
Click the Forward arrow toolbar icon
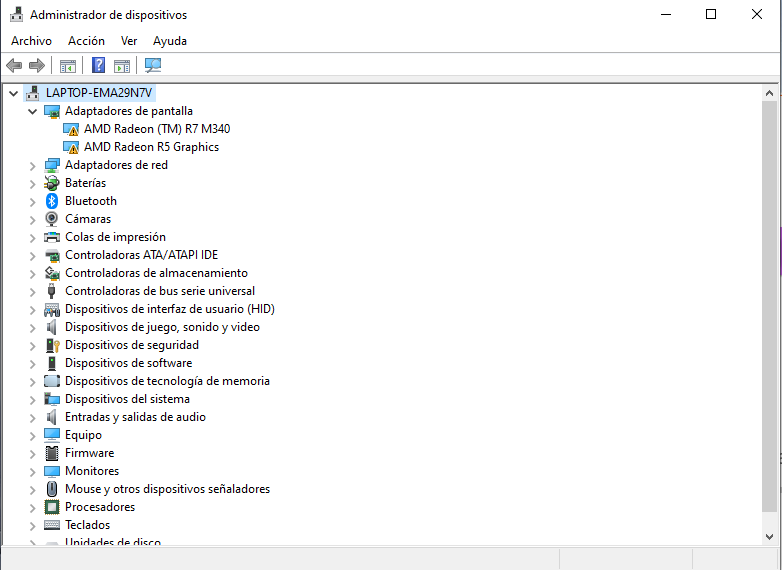[37, 65]
